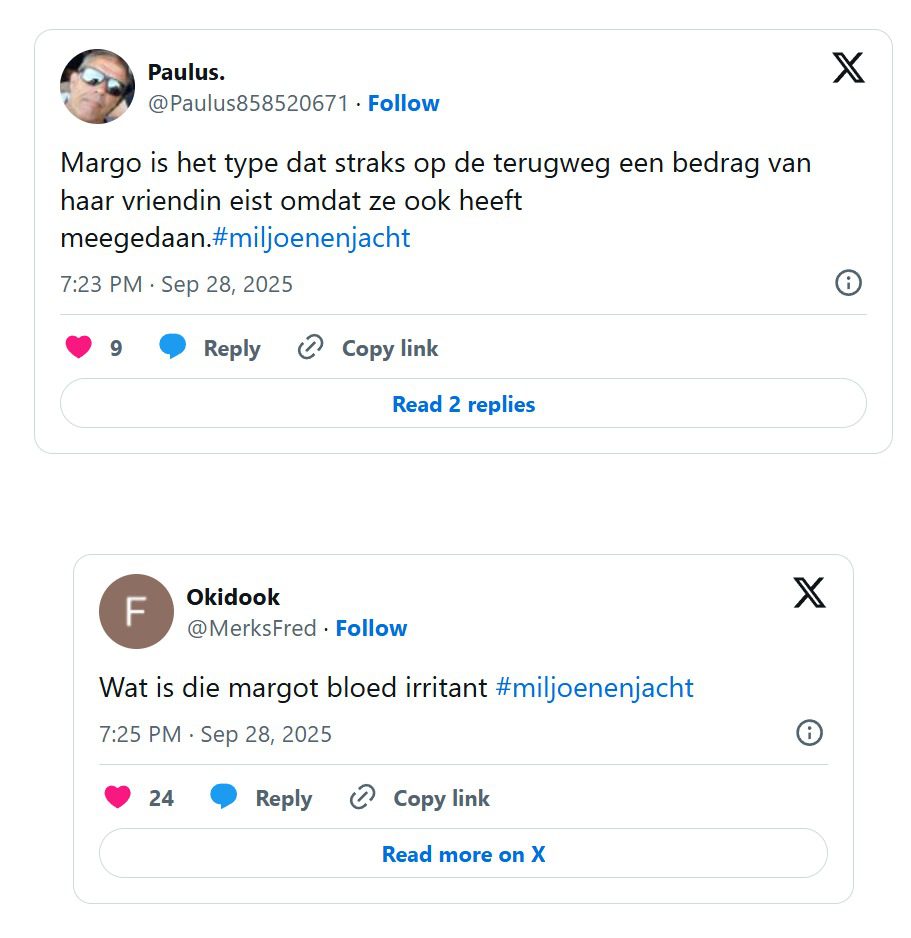The height and width of the screenshot is (938, 911).
Task: Open the #miljoenenjacht hashtag in Okidook's tweet
Action: [x=594, y=688]
